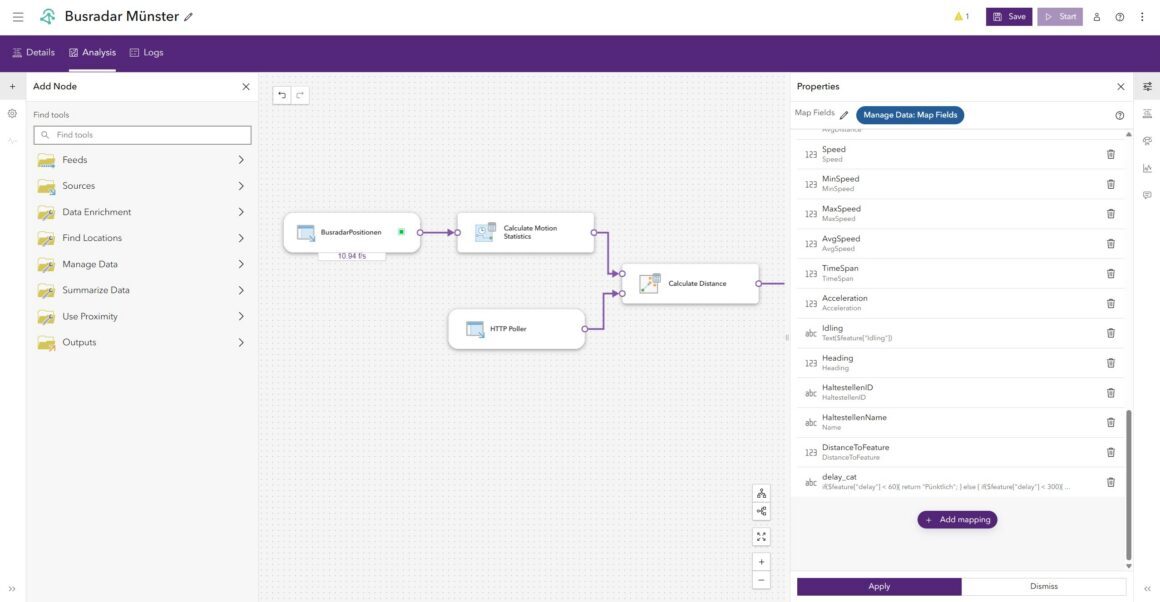Expand the Outputs category
Screen dimensions: 1160x602
coord(142,342)
